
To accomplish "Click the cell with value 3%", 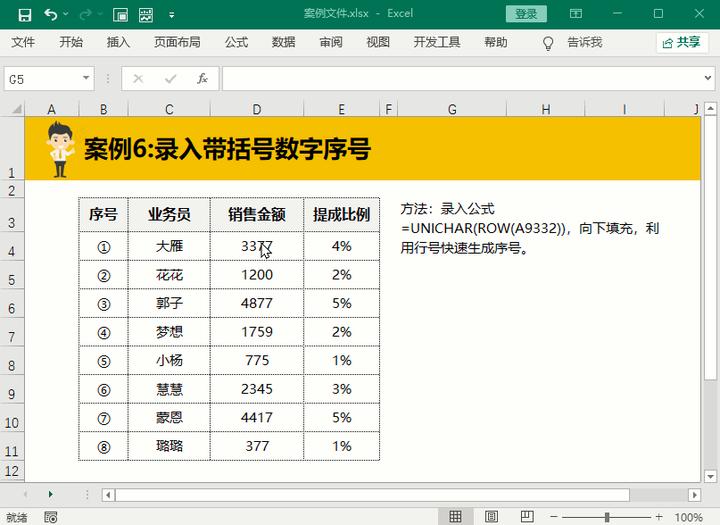I will click(342, 389).
